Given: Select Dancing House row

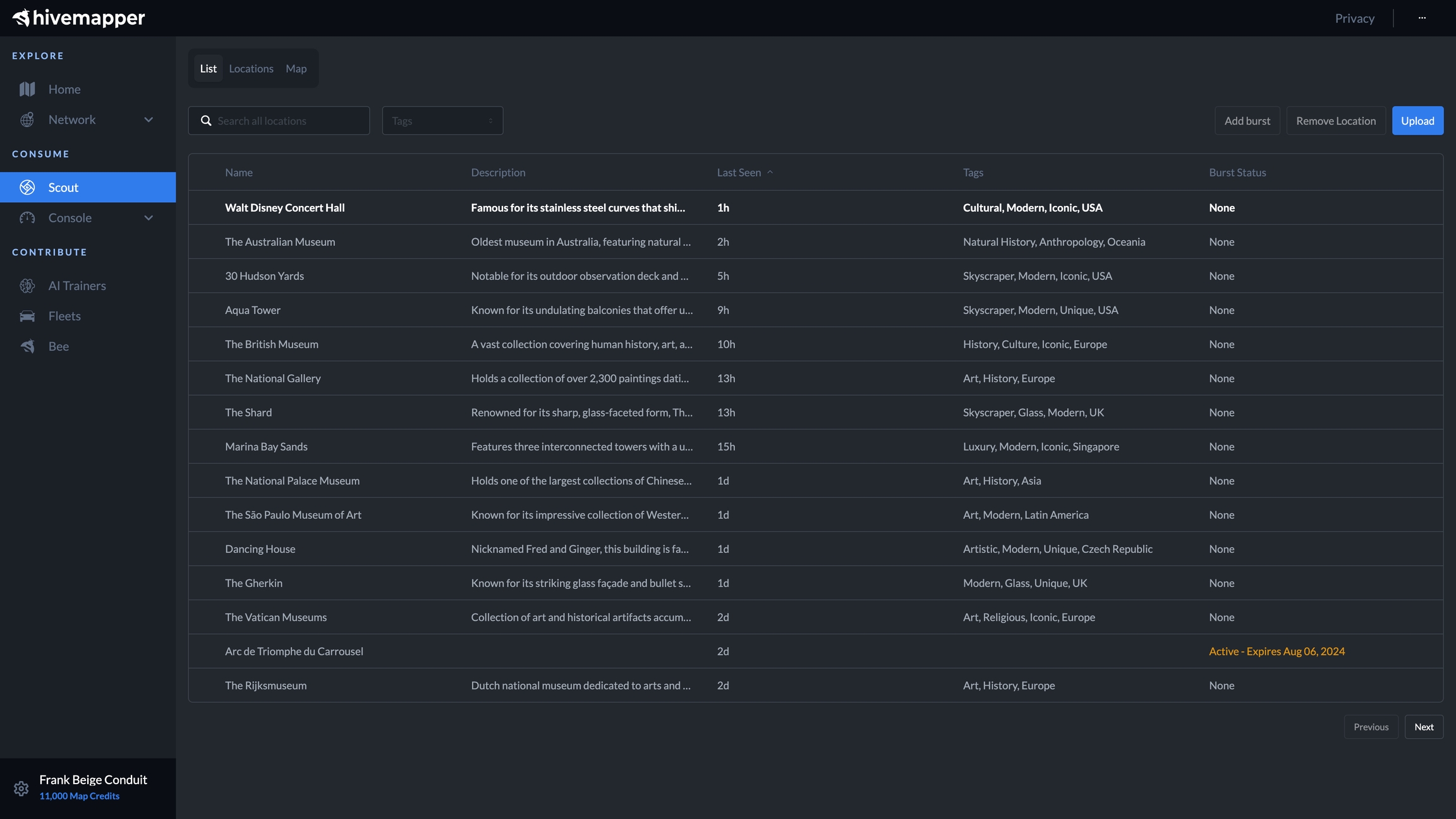Looking at the screenshot, I should 815,549.
